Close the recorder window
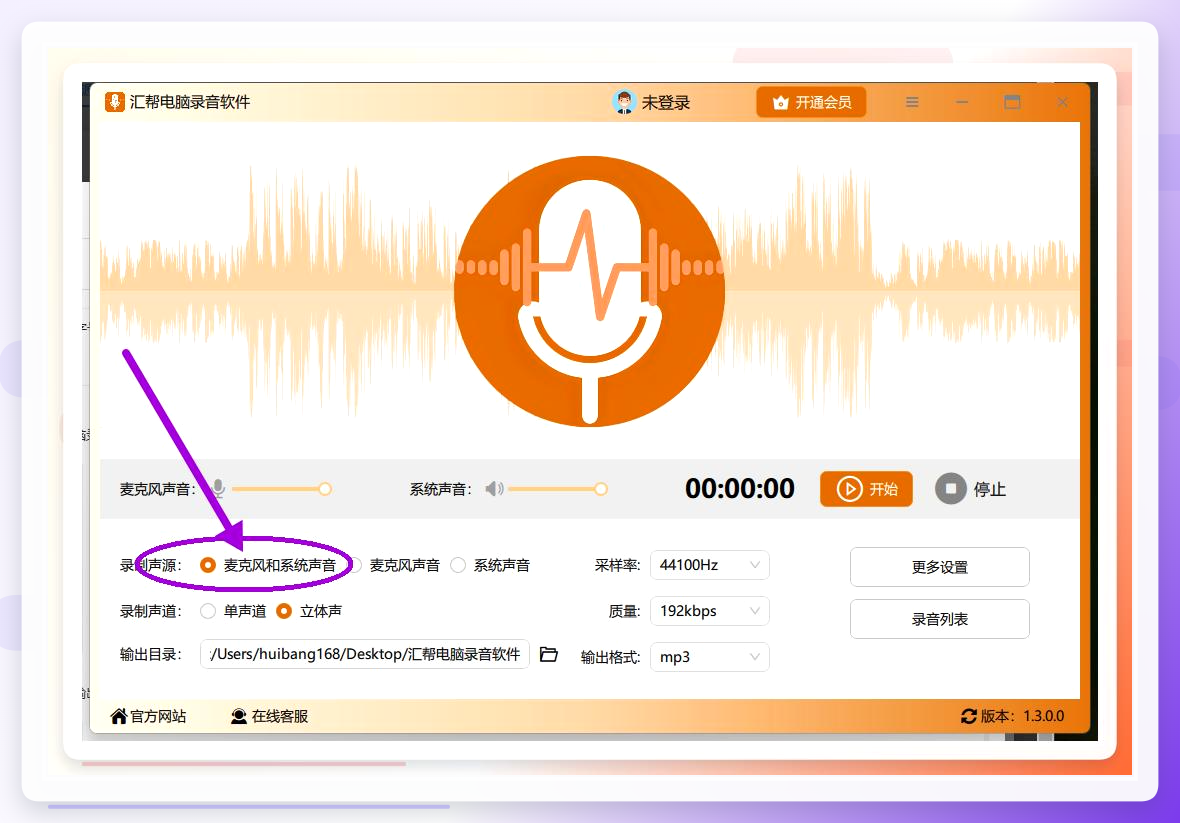 1062,102
